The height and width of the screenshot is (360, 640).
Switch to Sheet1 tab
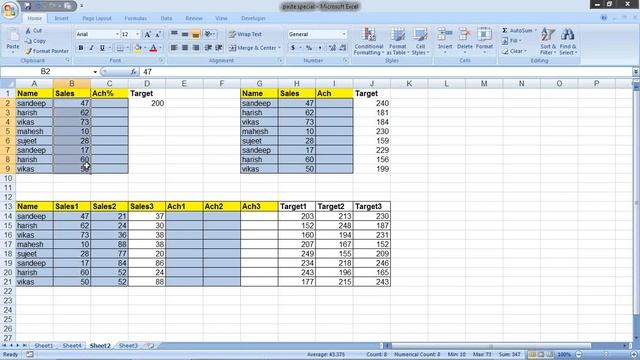pyautogui.click(x=43, y=346)
